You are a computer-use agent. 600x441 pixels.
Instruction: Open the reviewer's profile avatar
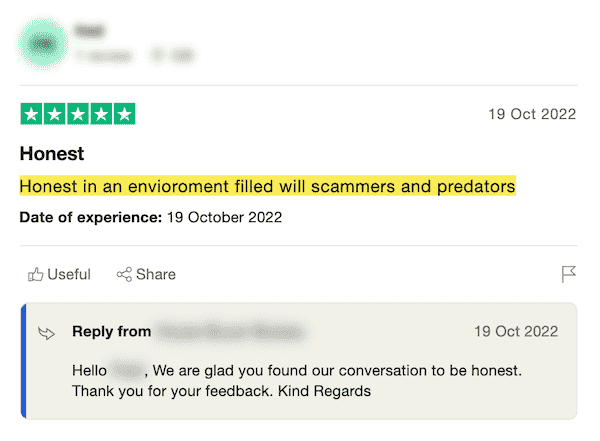click(x=44, y=43)
